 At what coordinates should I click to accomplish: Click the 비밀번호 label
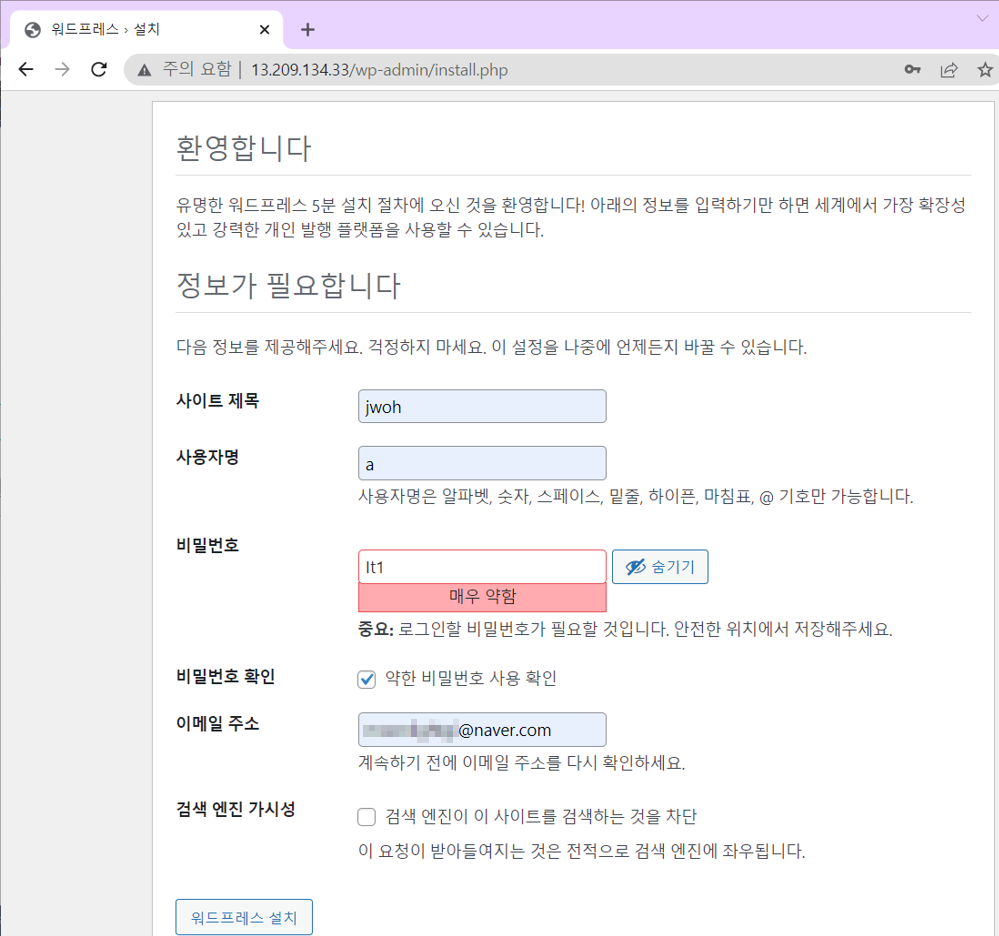pyautogui.click(x=207, y=545)
